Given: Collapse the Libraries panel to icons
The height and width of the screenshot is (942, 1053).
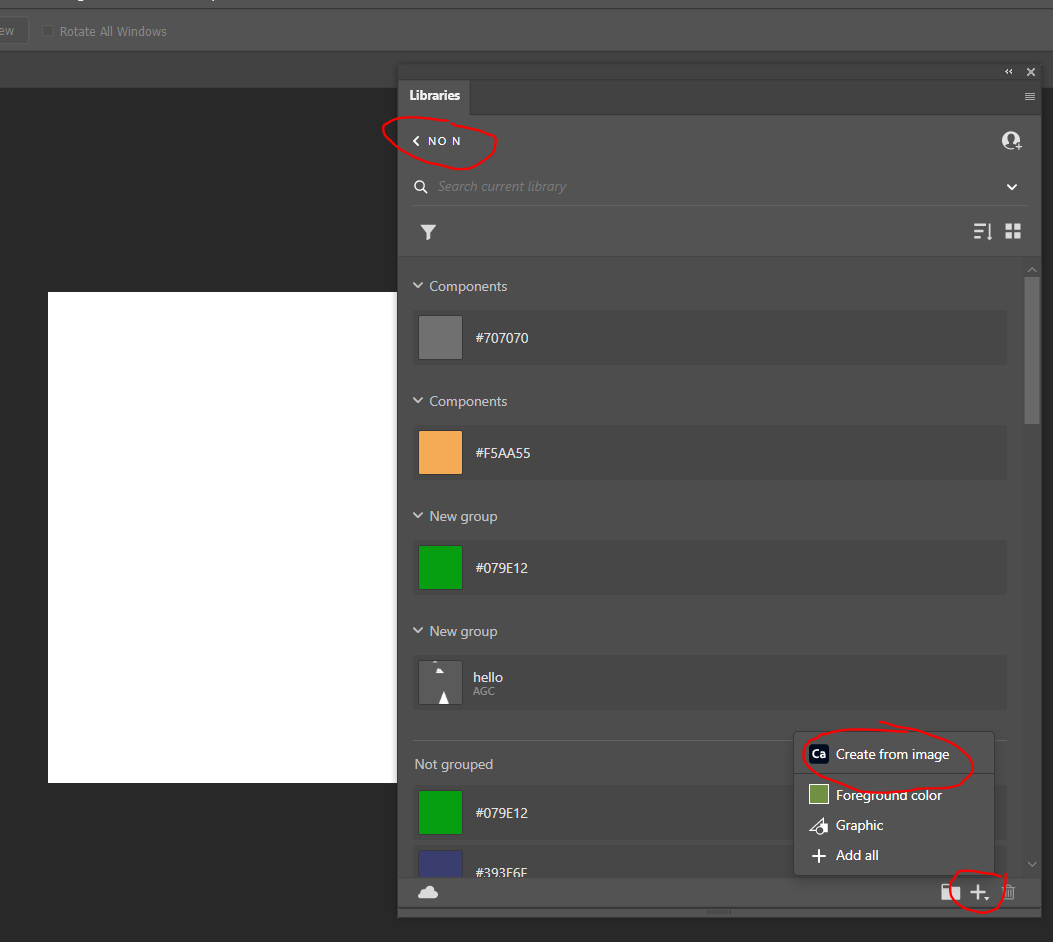Looking at the screenshot, I should tap(1008, 71).
